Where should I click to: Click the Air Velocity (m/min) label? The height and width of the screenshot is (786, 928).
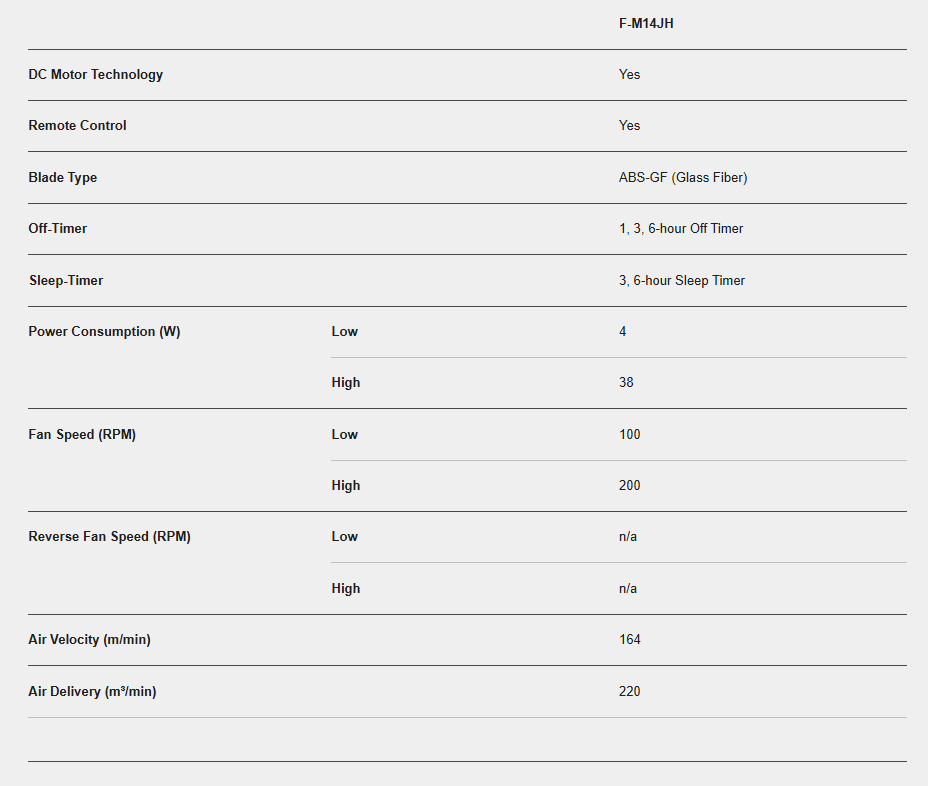tap(89, 640)
